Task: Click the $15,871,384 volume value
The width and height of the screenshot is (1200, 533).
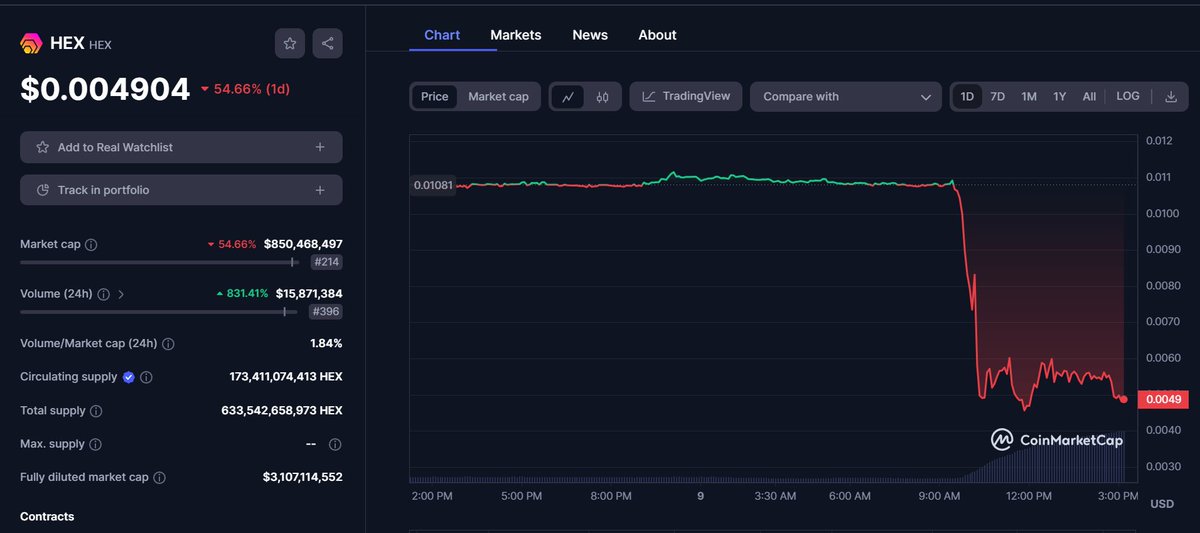Action: tap(309, 294)
